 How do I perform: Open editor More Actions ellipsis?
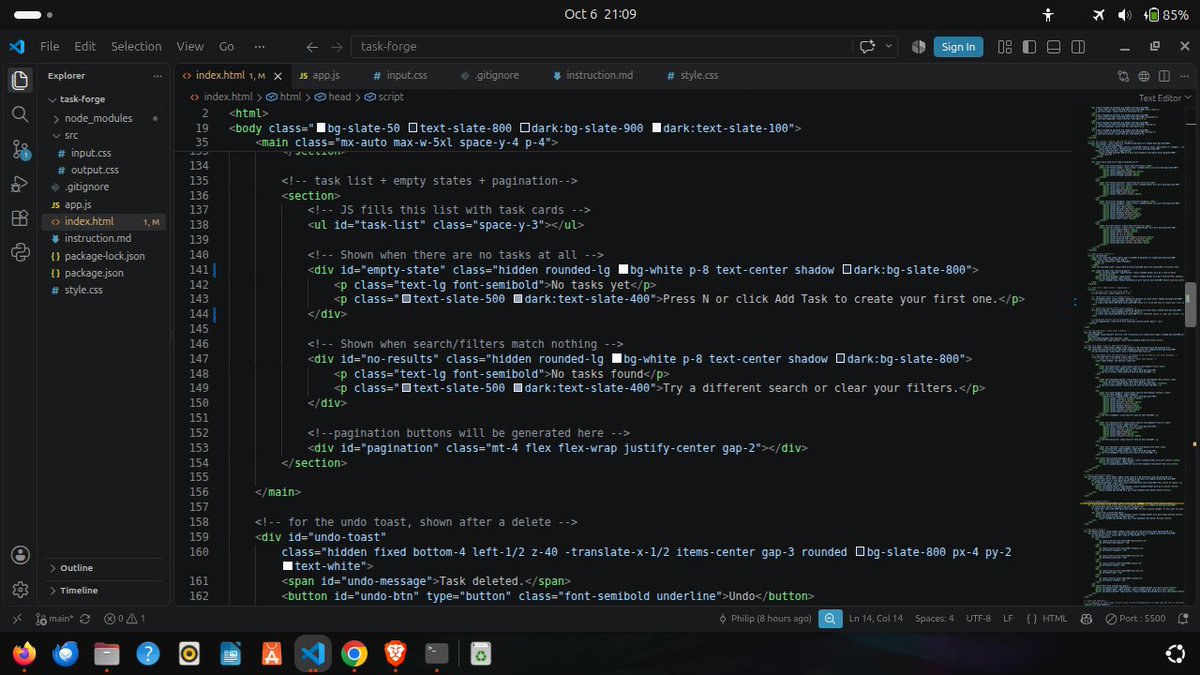[x=1184, y=75]
